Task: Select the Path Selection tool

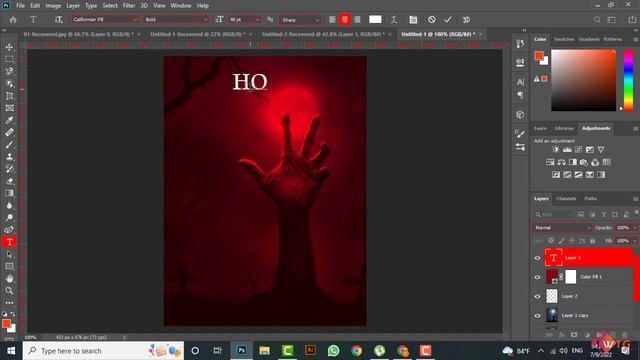Action: [x=9, y=254]
